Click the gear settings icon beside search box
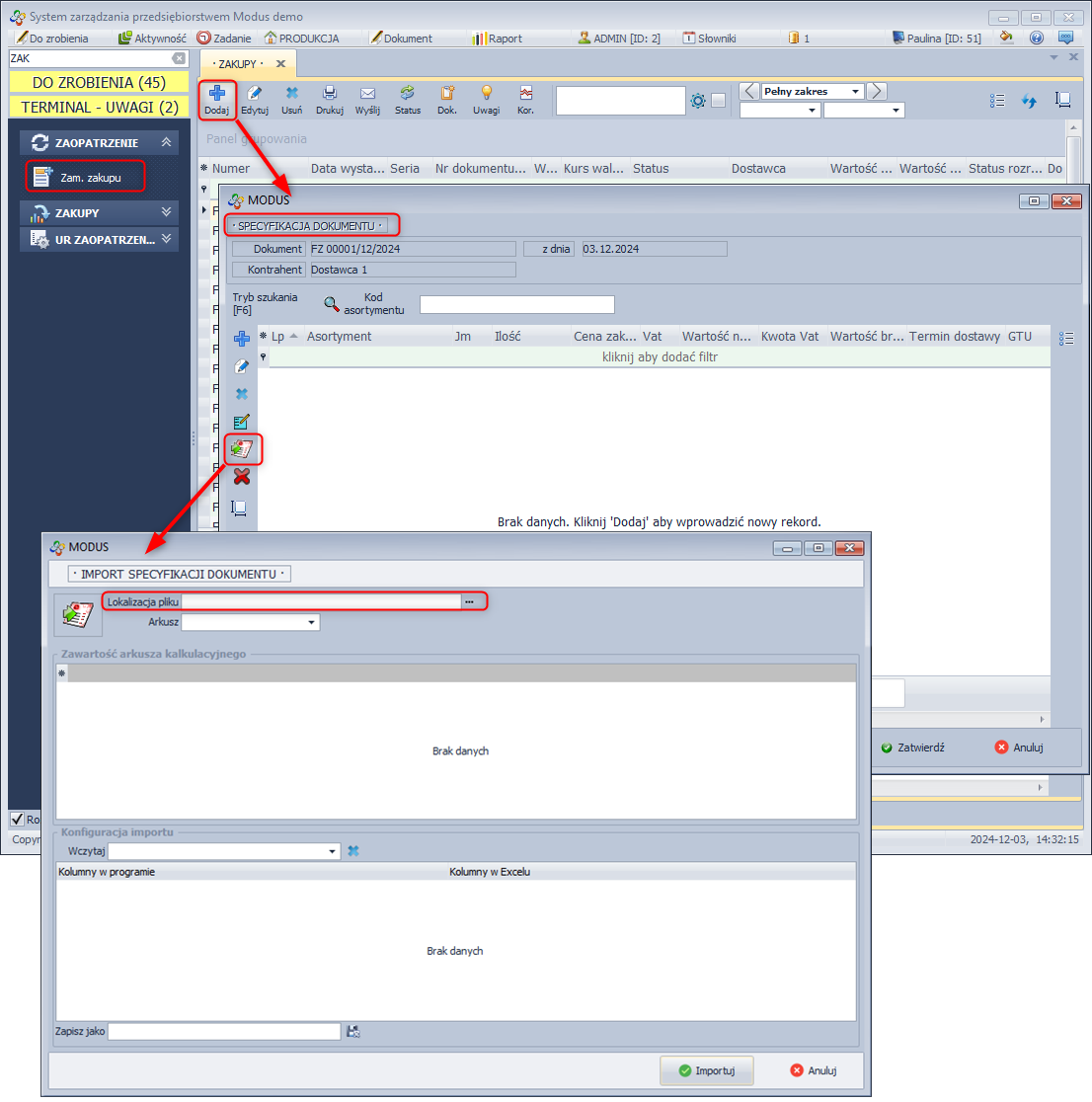The image size is (1092, 1102). (x=698, y=101)
